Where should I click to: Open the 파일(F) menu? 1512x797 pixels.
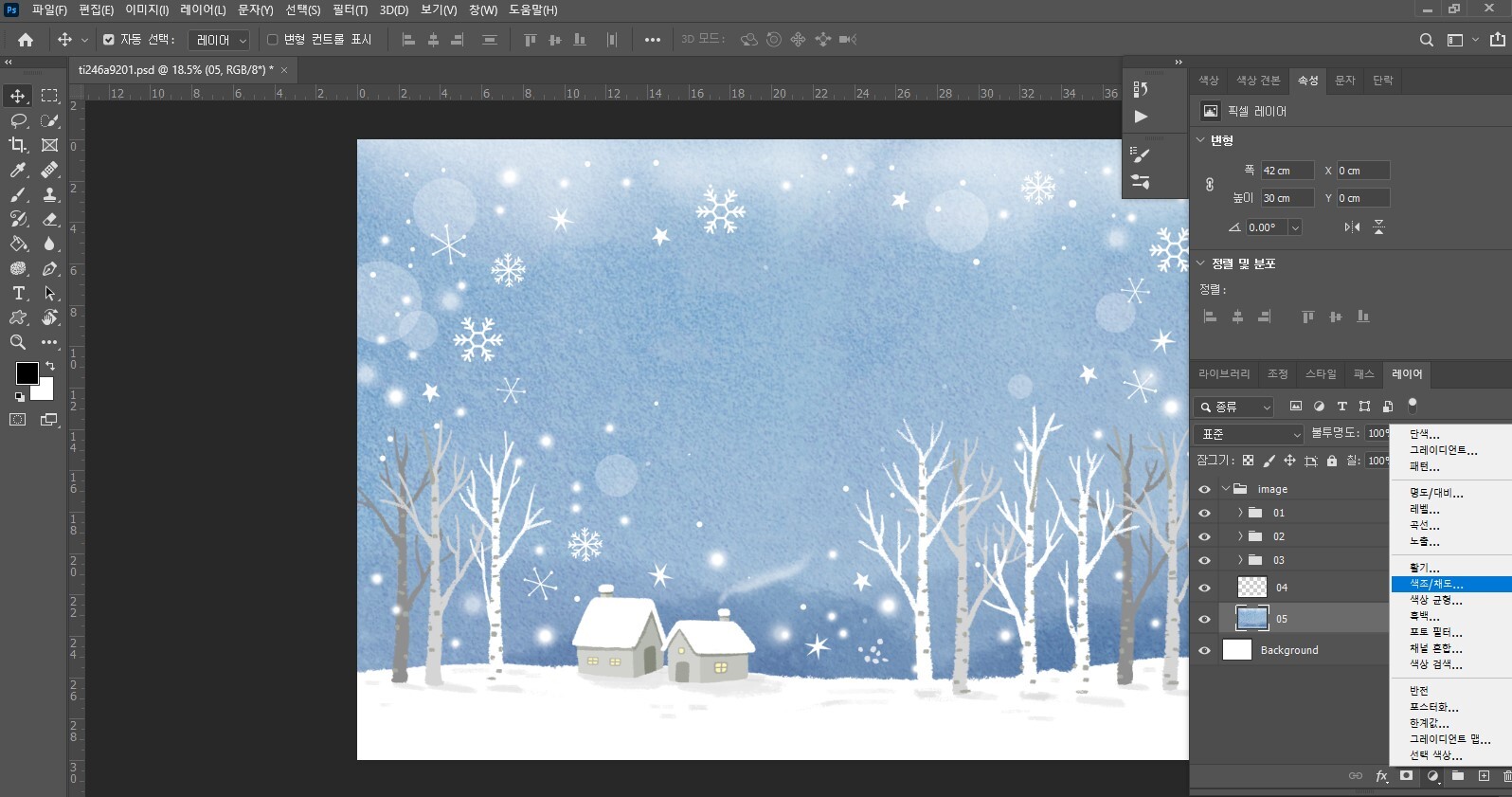coord(49,10)
